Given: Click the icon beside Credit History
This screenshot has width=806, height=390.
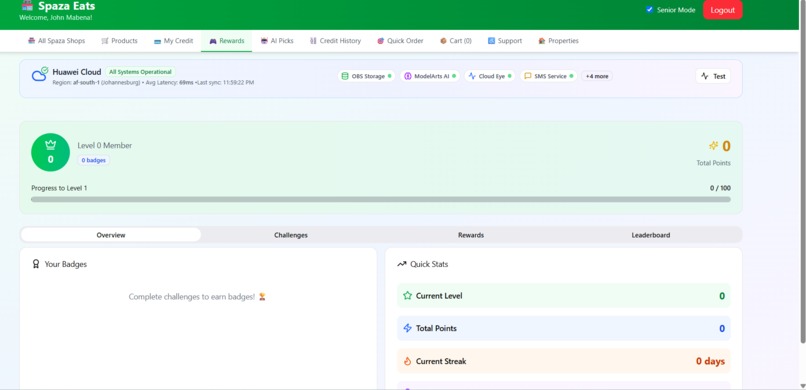Looking at the screenshot, I should (x=313, y=41).
